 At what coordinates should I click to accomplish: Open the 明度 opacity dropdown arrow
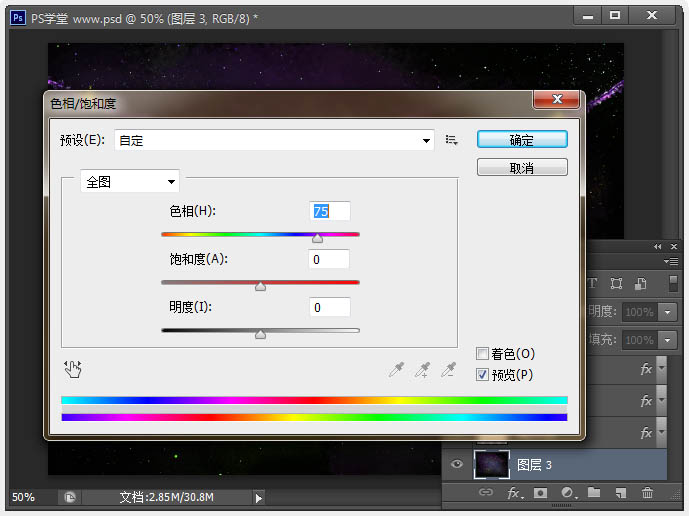coord(667,312)
